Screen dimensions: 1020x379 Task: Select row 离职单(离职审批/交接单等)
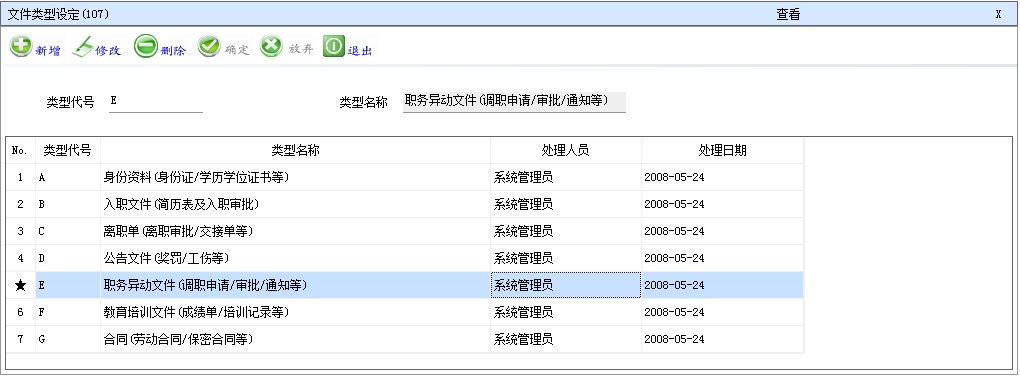(x=405, y=231)
